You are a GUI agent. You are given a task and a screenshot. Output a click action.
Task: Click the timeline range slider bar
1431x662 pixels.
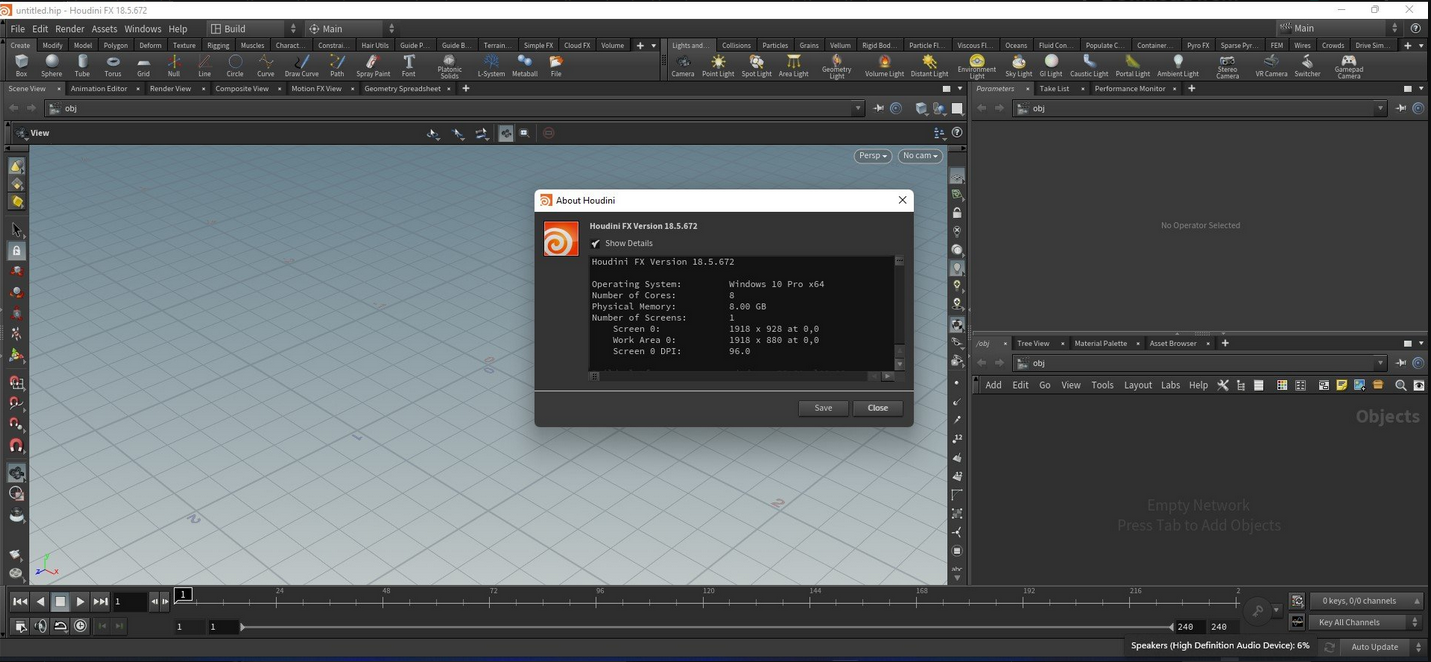(706, 627)
